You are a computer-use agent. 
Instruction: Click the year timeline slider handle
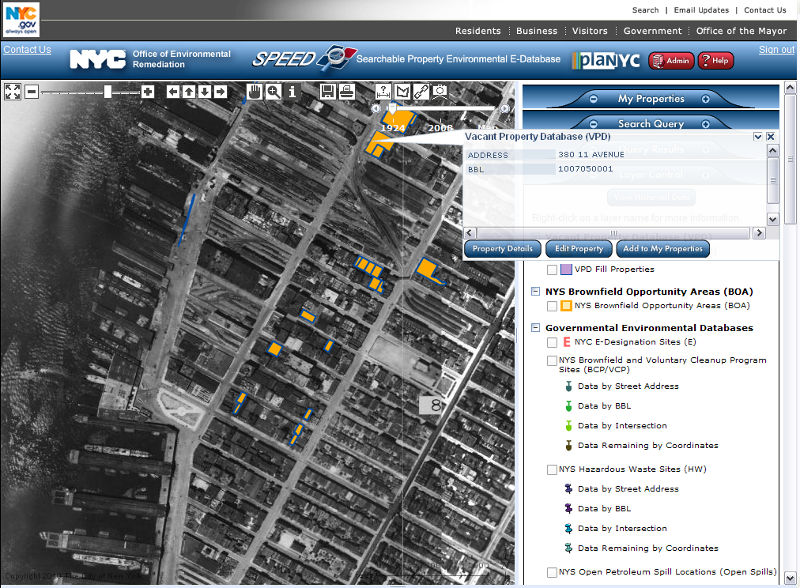[392, 108]
